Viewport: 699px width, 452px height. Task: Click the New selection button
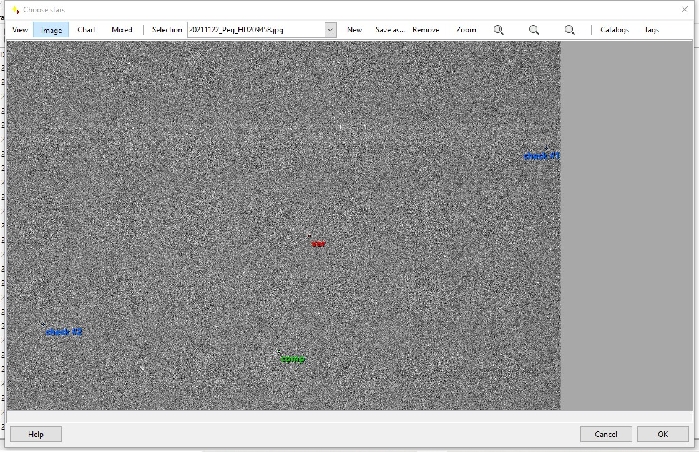pyautogui.click(x=354, y=30)
